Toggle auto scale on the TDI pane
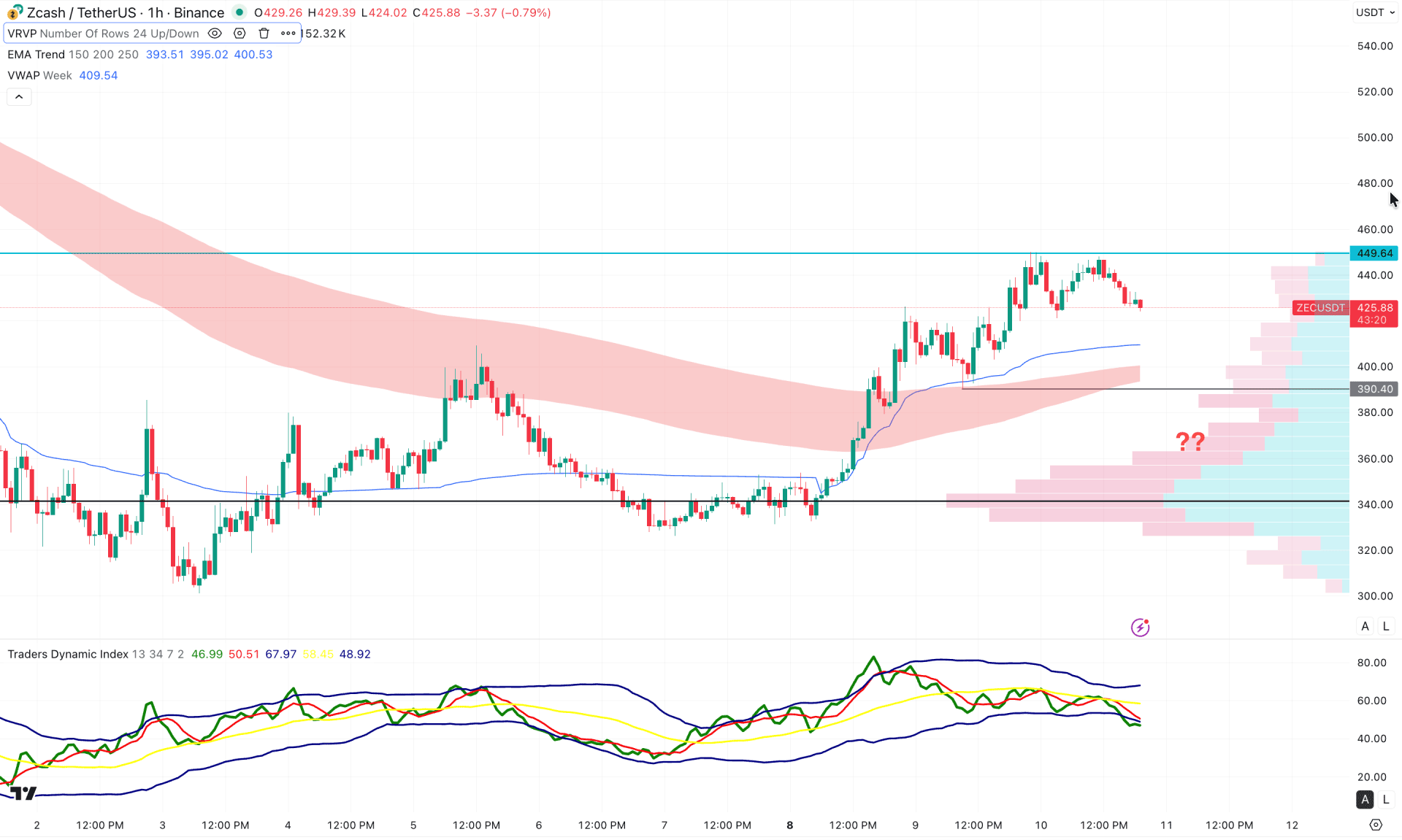The width and height of the screenshot is (1402, 840). pos(1364,799)
